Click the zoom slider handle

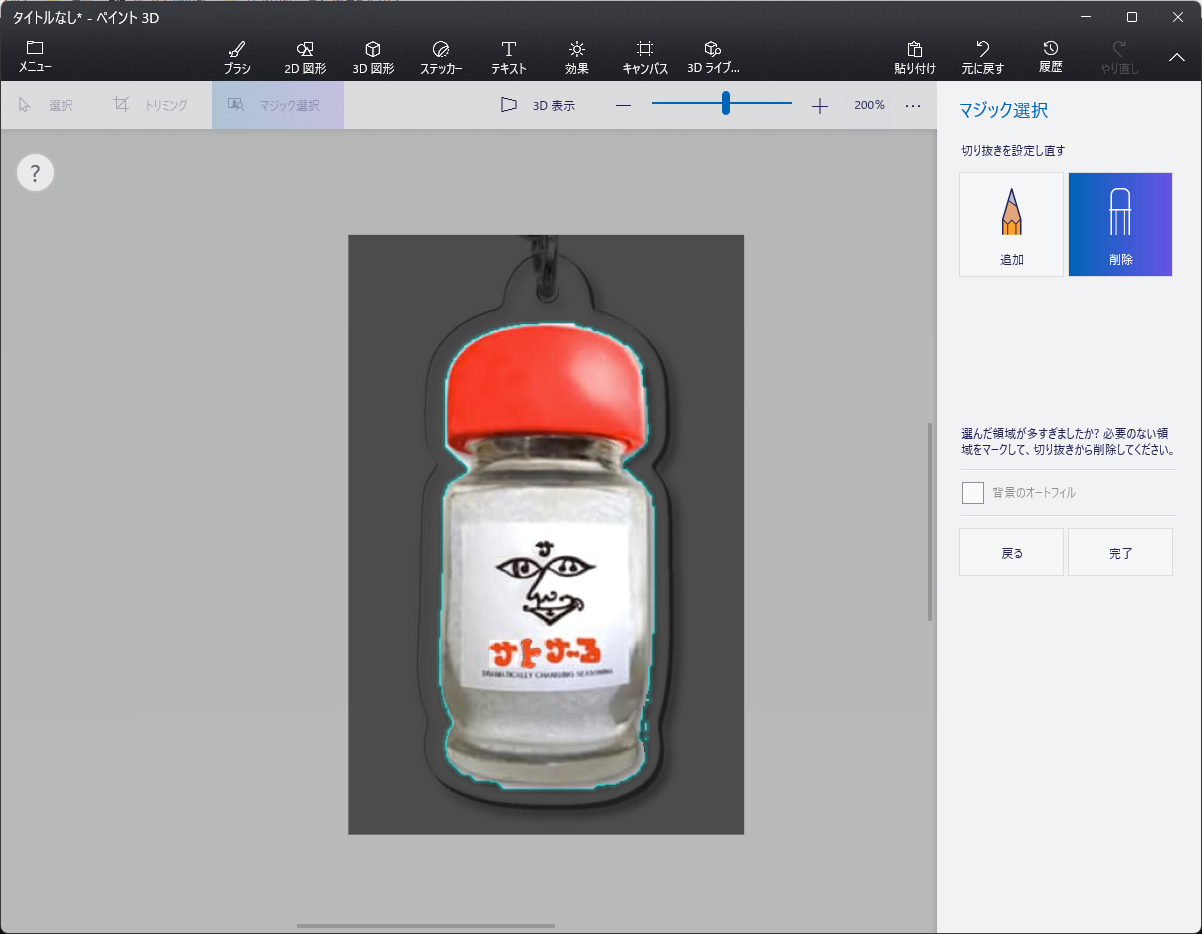(725, 103)
